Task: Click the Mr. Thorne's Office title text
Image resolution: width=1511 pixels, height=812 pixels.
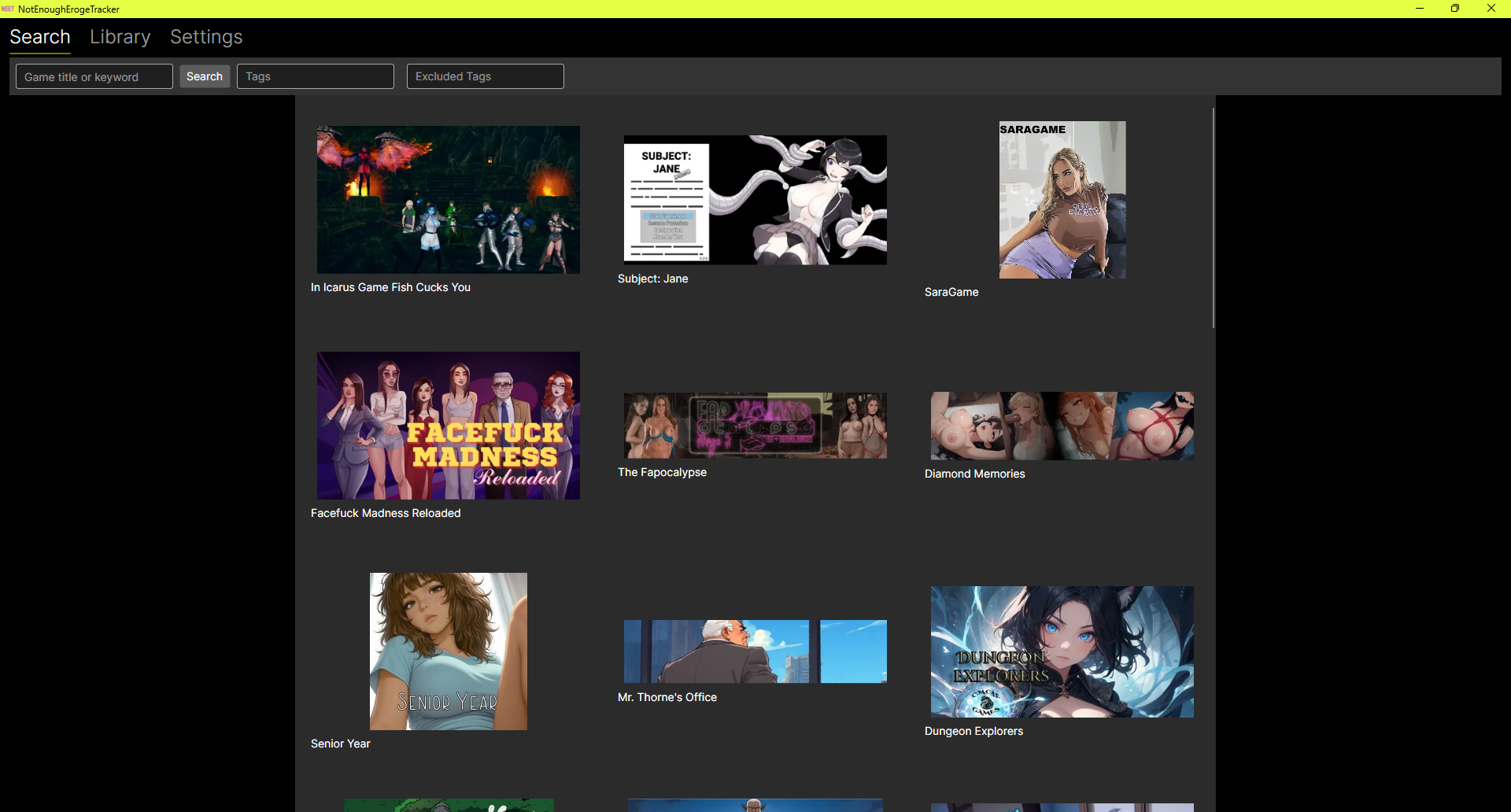Action: [667, 697]
